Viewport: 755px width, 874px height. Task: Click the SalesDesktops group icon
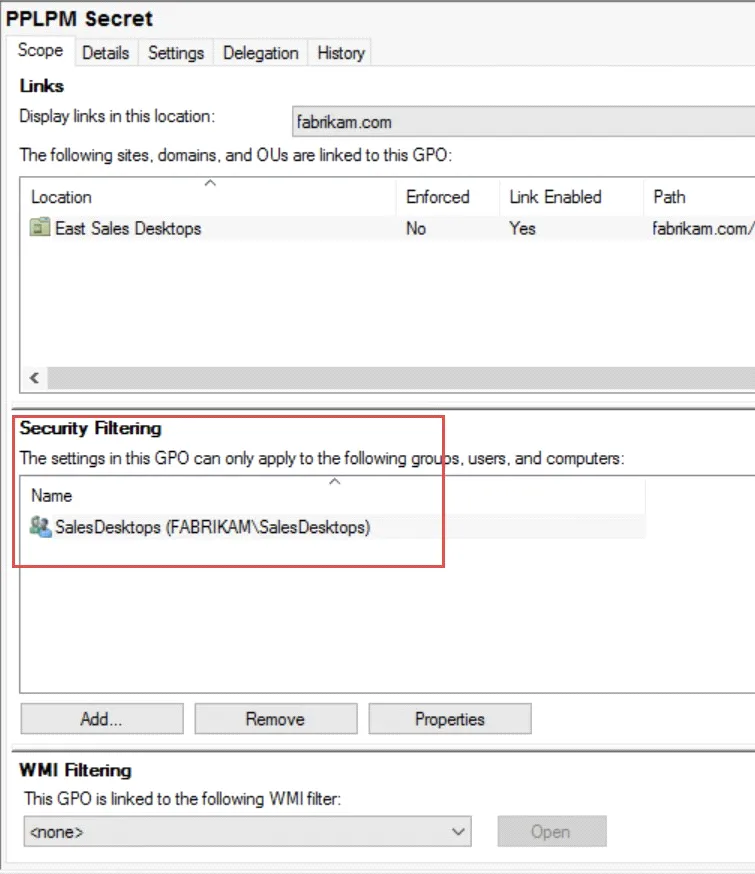click(x=41, y=527)
